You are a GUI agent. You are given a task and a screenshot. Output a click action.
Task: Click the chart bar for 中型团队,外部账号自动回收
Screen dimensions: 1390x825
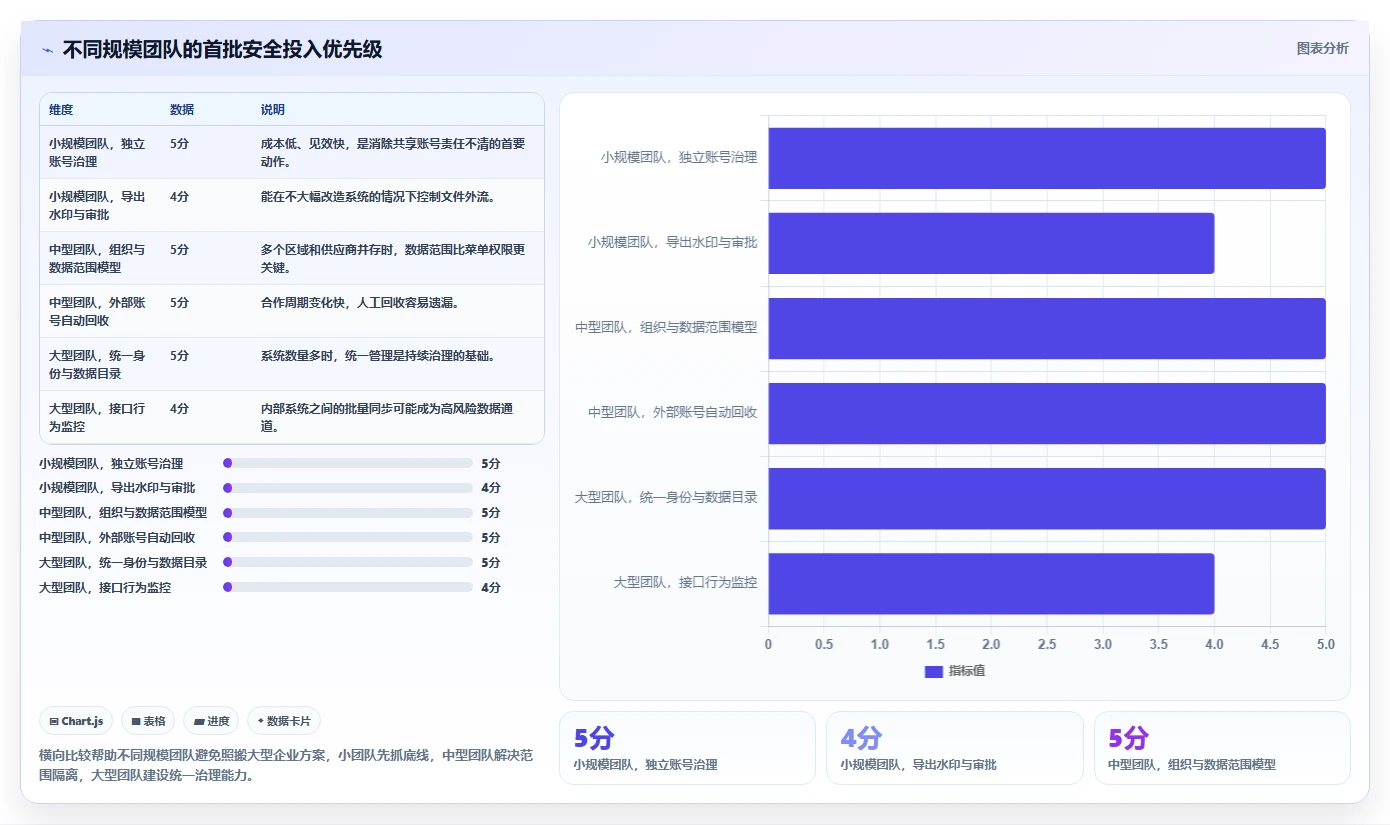tap(1047, 413)
